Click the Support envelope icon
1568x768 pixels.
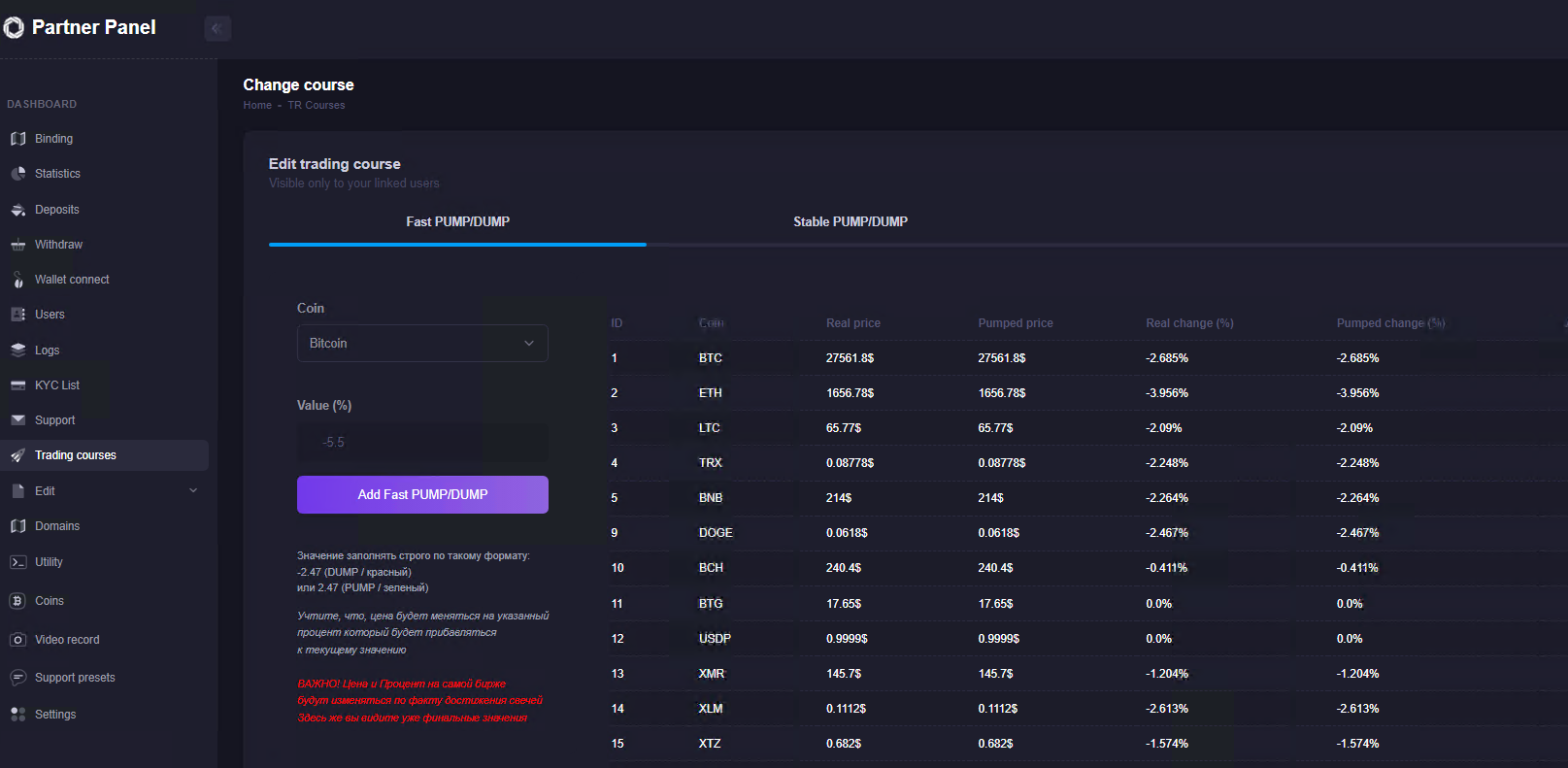[17, 420]
